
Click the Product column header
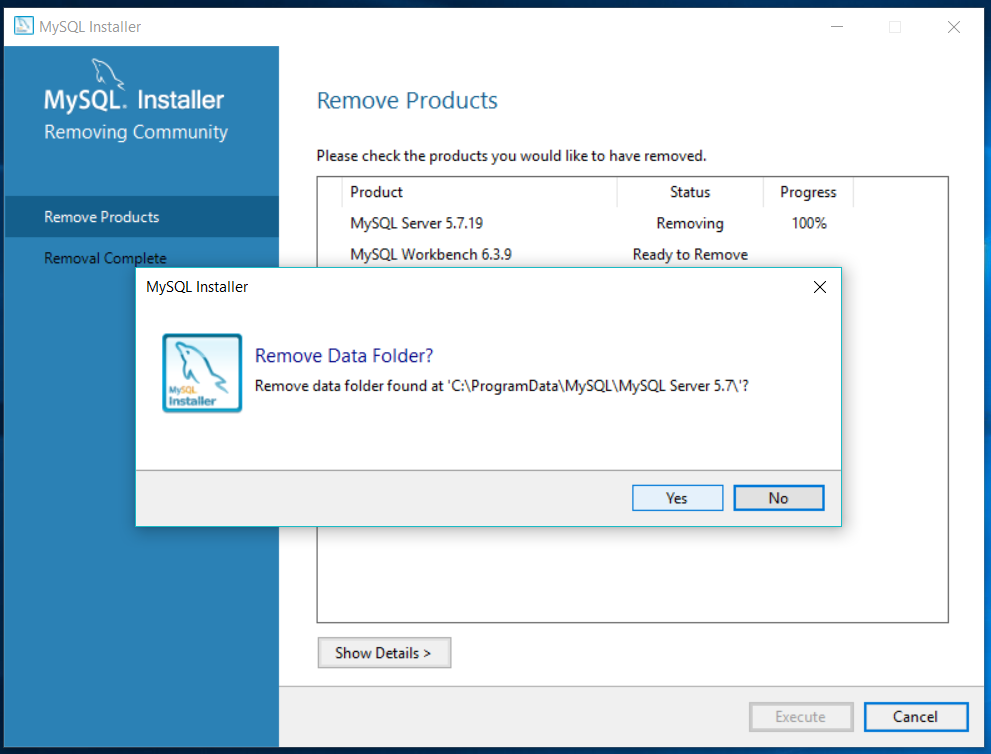[x=479, y=192]
